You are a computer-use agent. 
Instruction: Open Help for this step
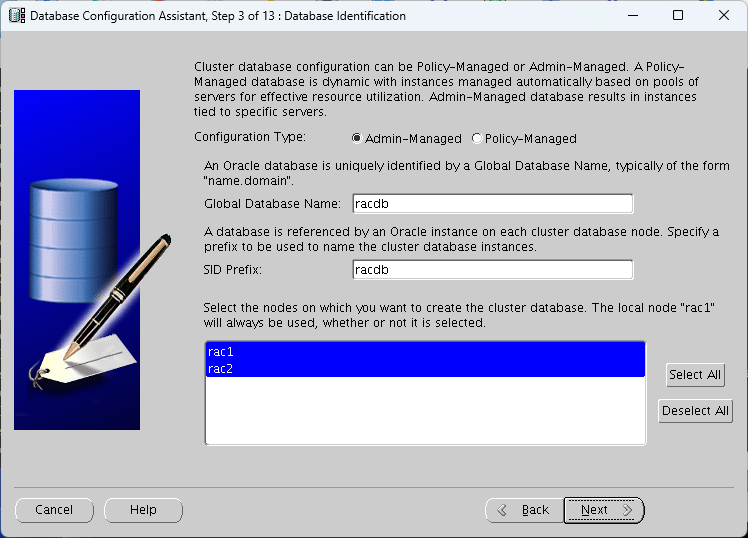[x=143, y=510]
